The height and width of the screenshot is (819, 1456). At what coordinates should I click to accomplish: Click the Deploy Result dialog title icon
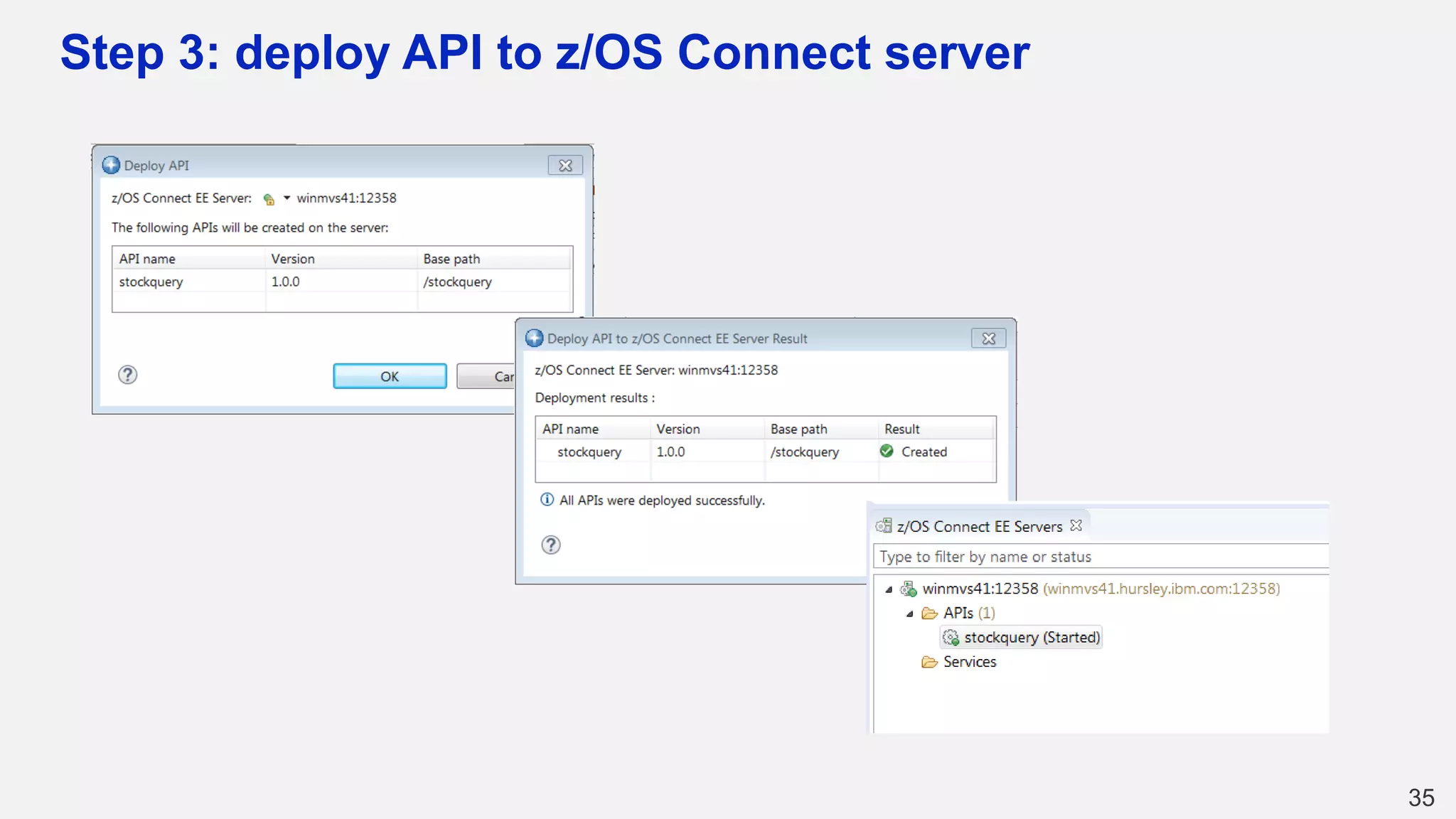coord(534,338)
